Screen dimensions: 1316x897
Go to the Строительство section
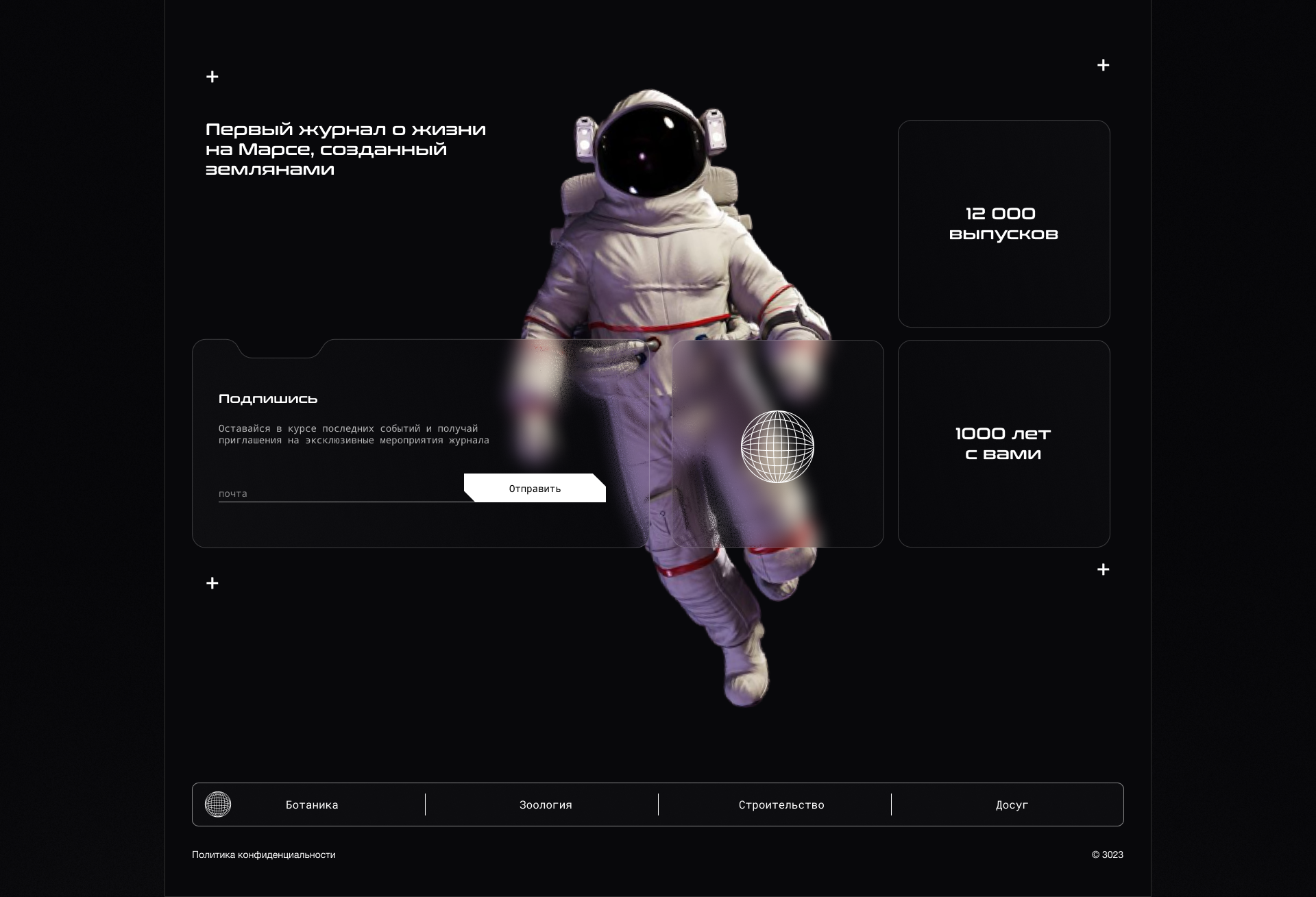coord(781,805)
